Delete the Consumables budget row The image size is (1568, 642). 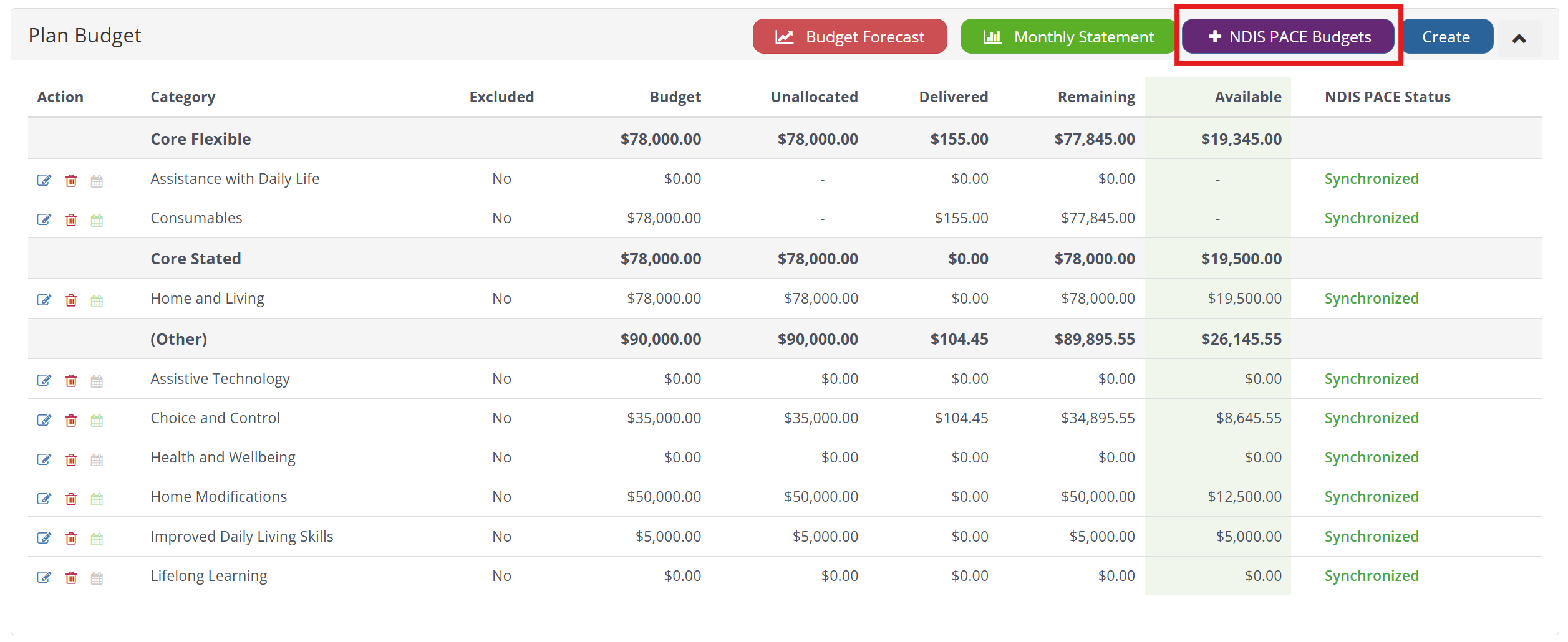point(71,220)
